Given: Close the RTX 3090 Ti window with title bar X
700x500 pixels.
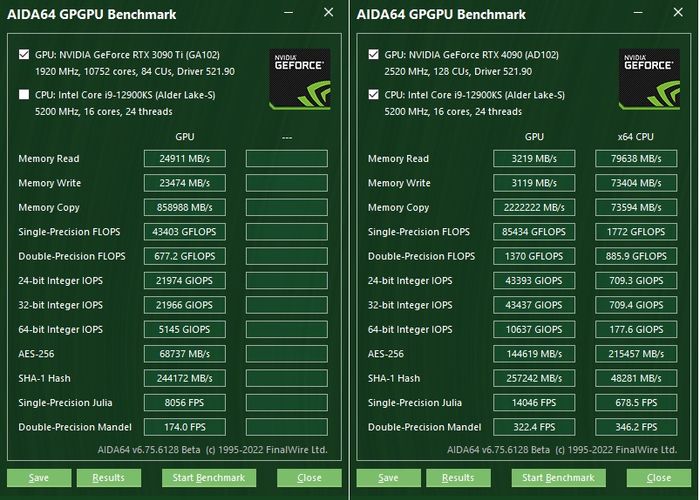Looking at the screenshot, I should (x=329, y=12).
